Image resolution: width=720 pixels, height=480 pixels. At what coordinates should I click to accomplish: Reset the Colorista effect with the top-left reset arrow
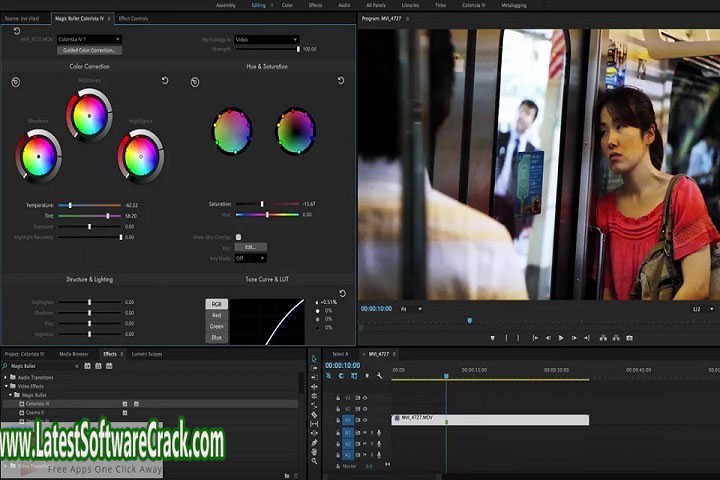(17, 31)
